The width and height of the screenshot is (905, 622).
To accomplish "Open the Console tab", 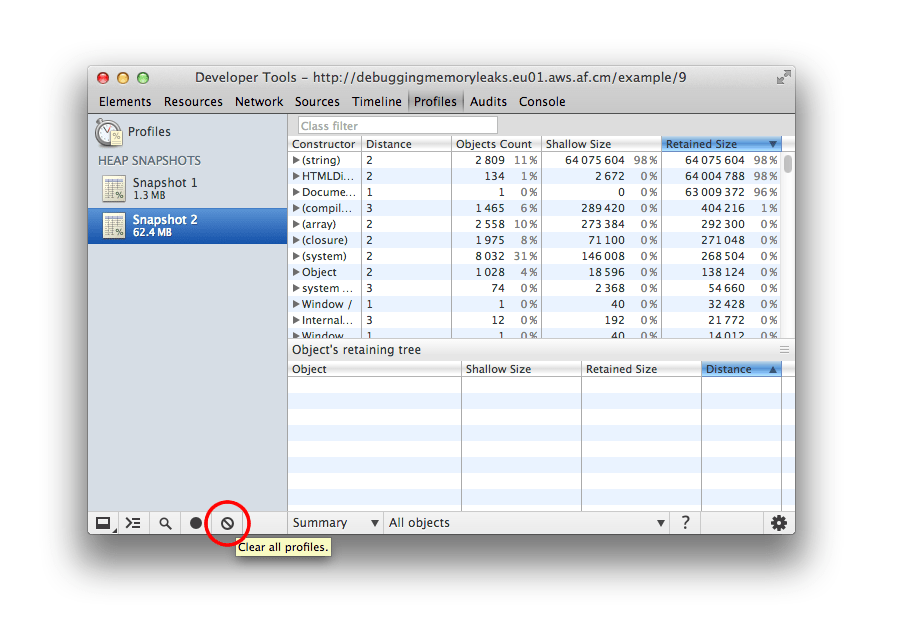I will click(x=542, y=101).
